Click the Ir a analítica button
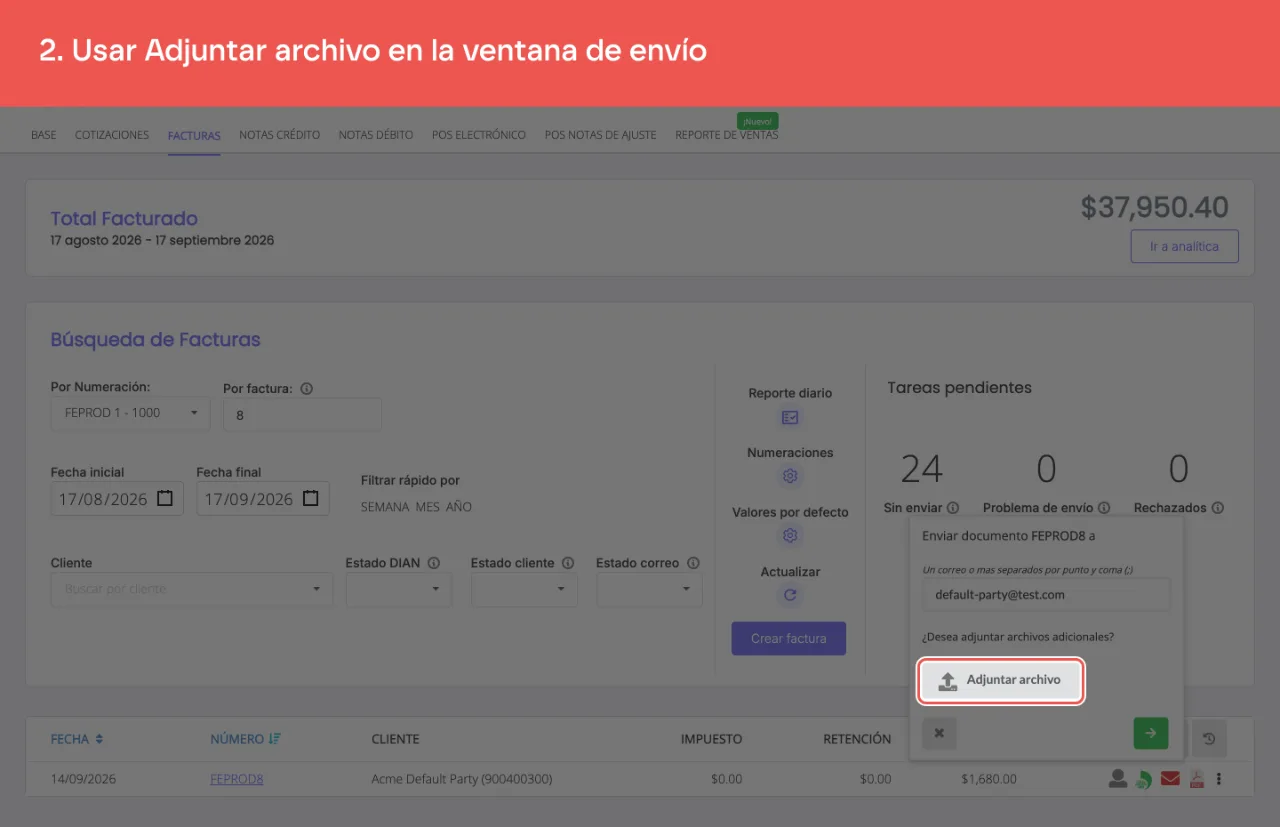1280x827 pixels. [x=1184, y=246]
